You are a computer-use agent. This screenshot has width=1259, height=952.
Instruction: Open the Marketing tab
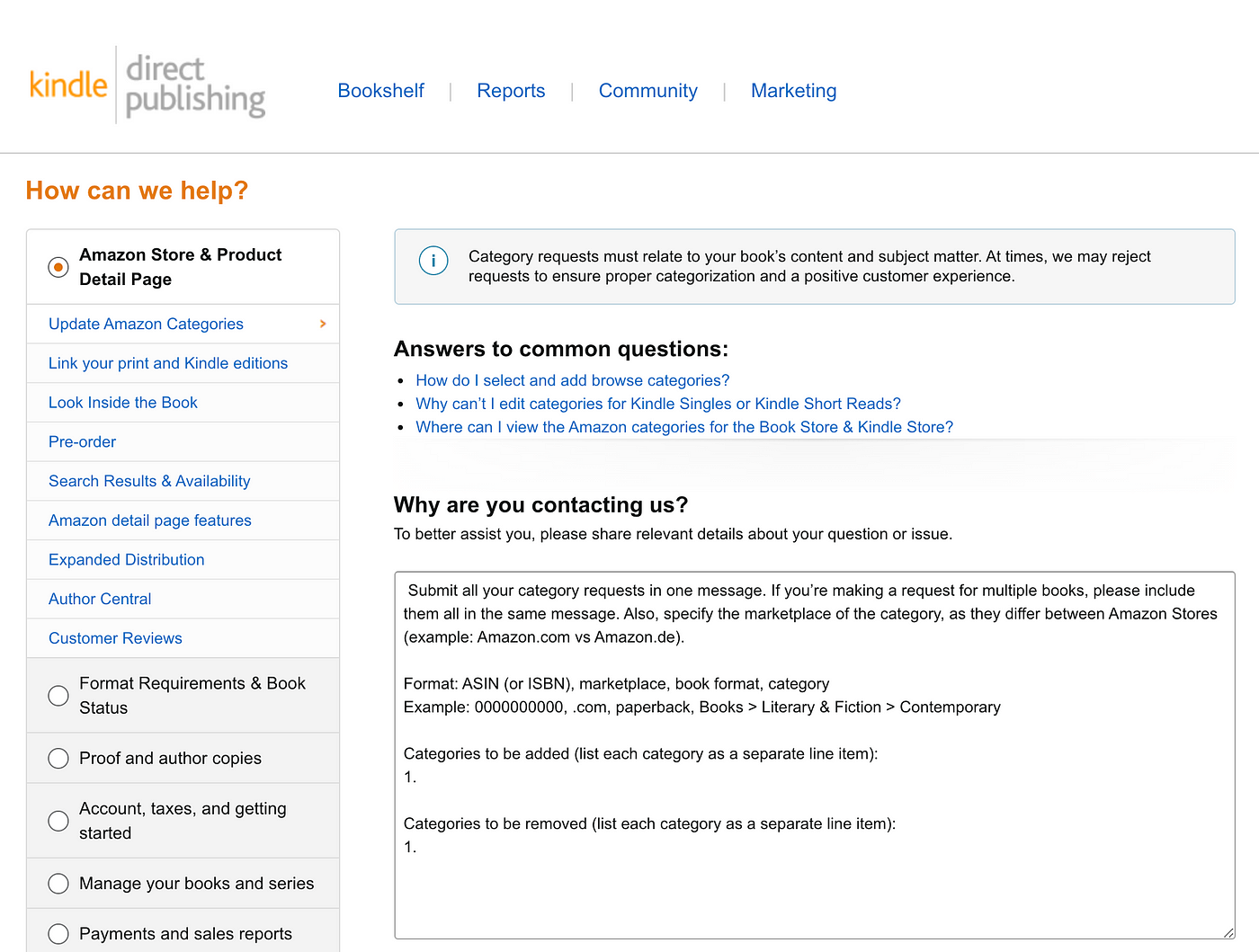[x=793, y=91]
